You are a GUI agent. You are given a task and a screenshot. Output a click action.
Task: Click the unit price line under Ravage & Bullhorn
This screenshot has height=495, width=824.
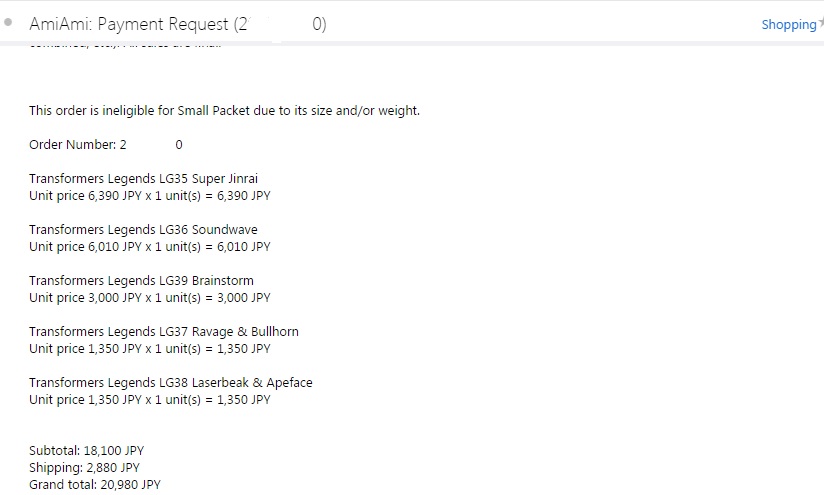pos(149,349)
